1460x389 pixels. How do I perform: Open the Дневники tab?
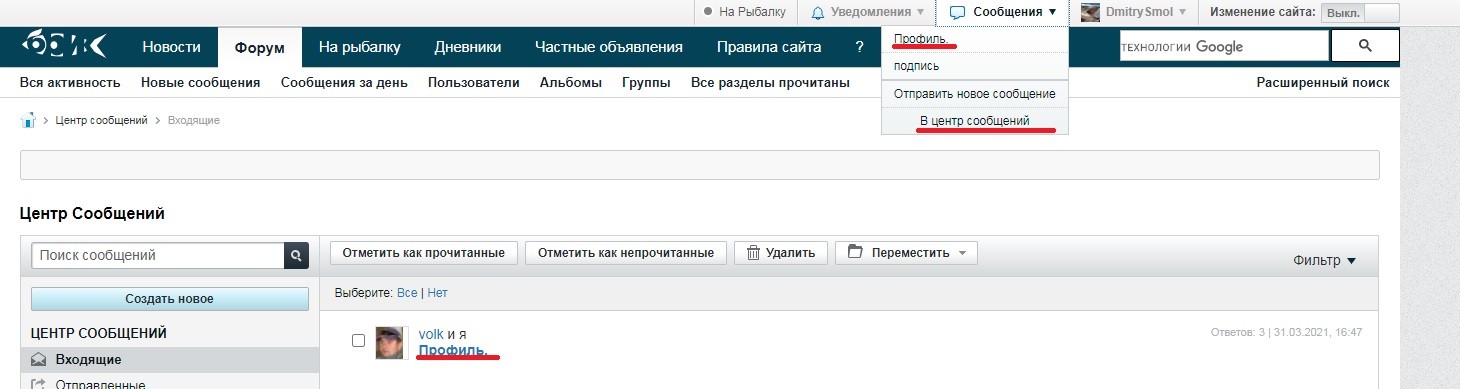point(467,47)
